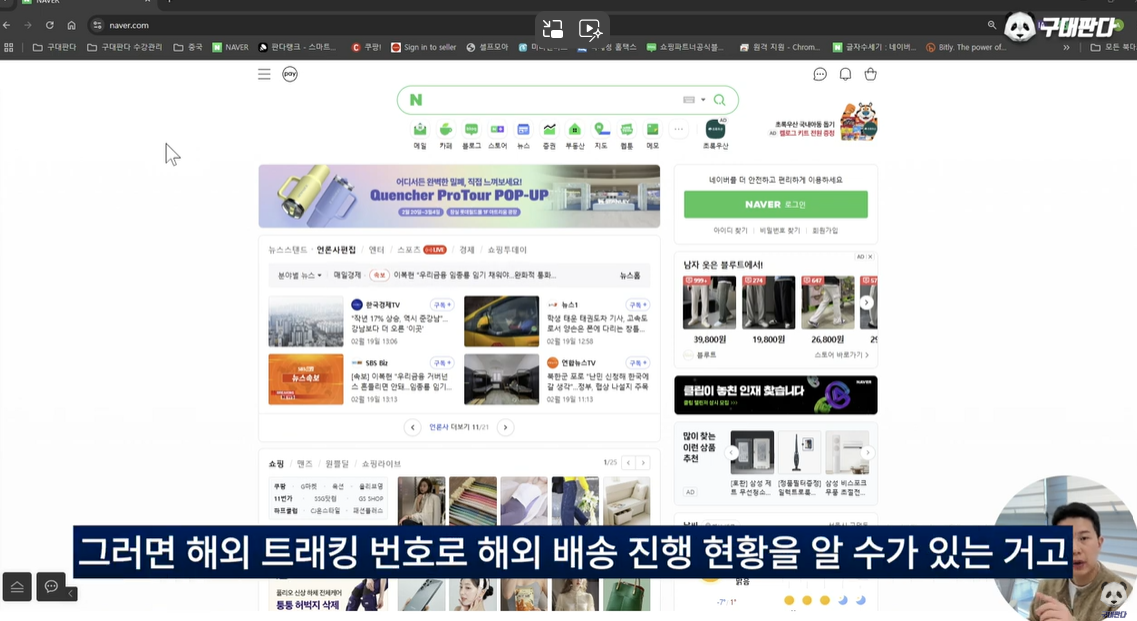Advance the recommended products carousel to the right
The width and height of the screenshot is (1137, 621).
point(867,453)
